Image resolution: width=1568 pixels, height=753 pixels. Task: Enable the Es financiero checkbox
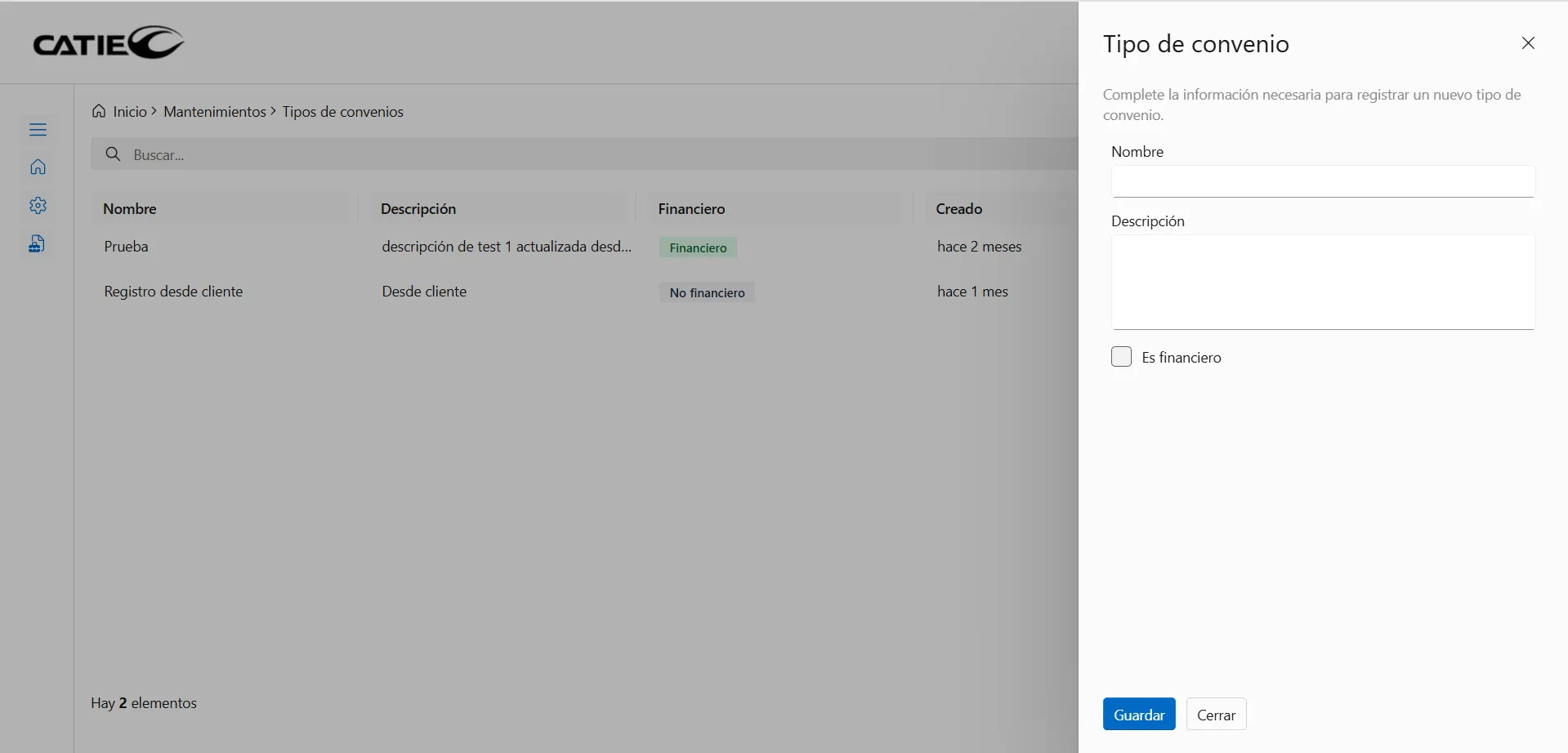1121,357
